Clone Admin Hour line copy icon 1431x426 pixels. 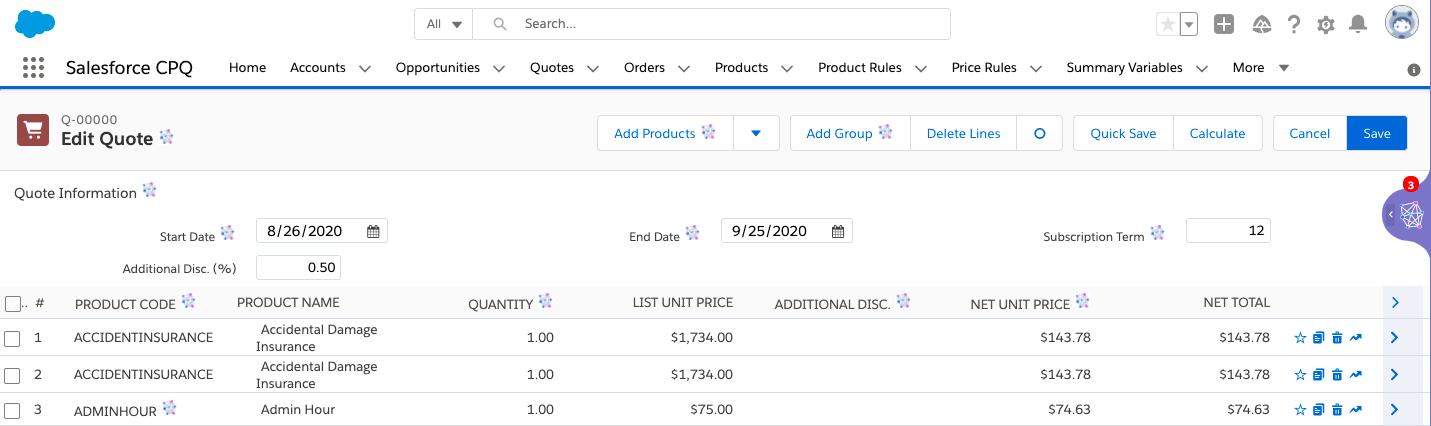point(1319,410)
